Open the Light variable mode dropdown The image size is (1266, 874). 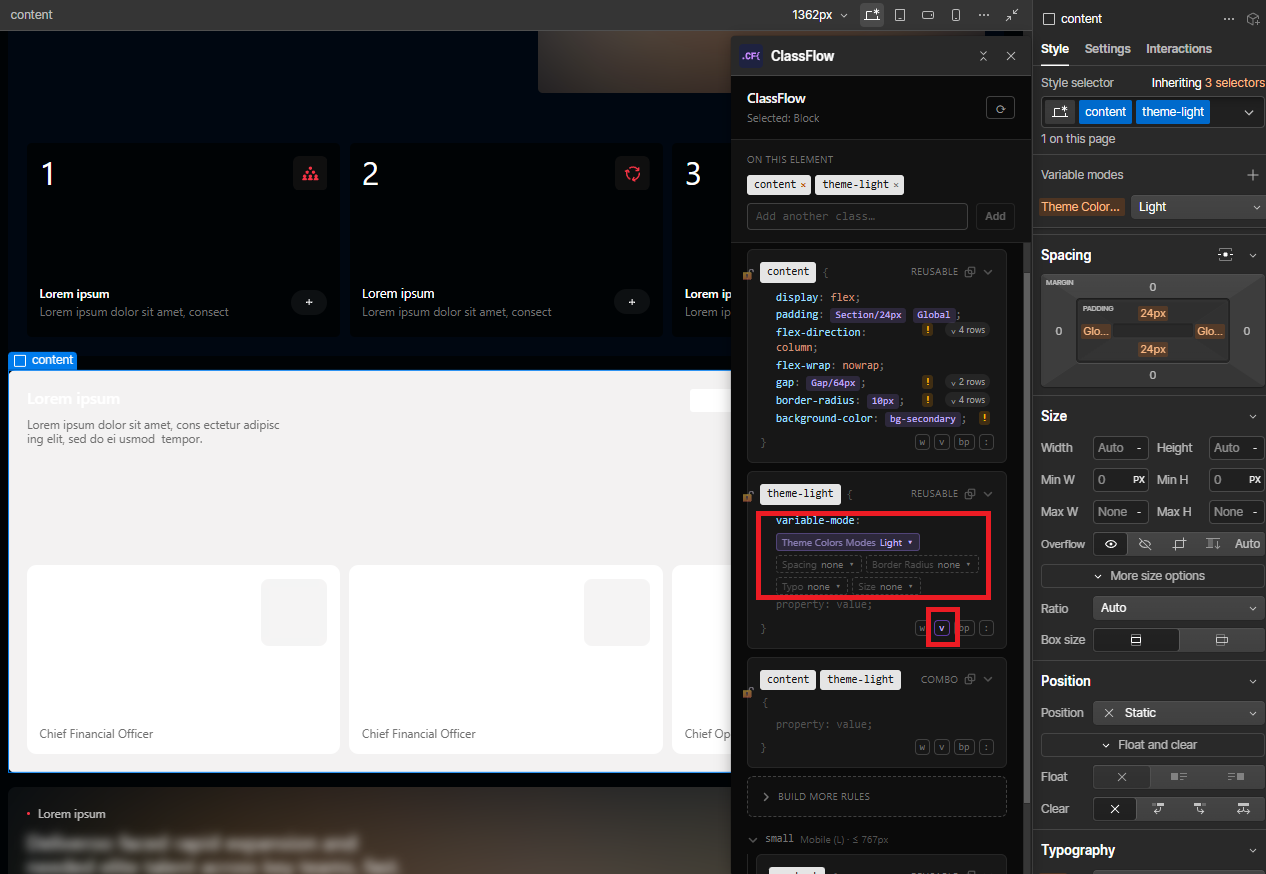[1199, 207]
